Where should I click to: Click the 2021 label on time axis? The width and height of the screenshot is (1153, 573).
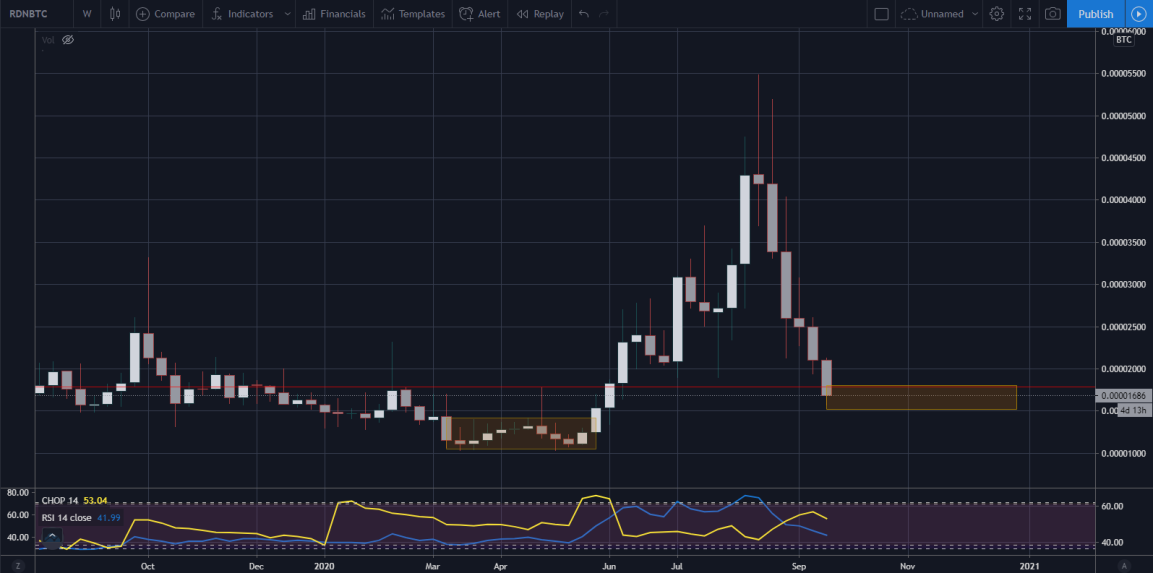1029,566
